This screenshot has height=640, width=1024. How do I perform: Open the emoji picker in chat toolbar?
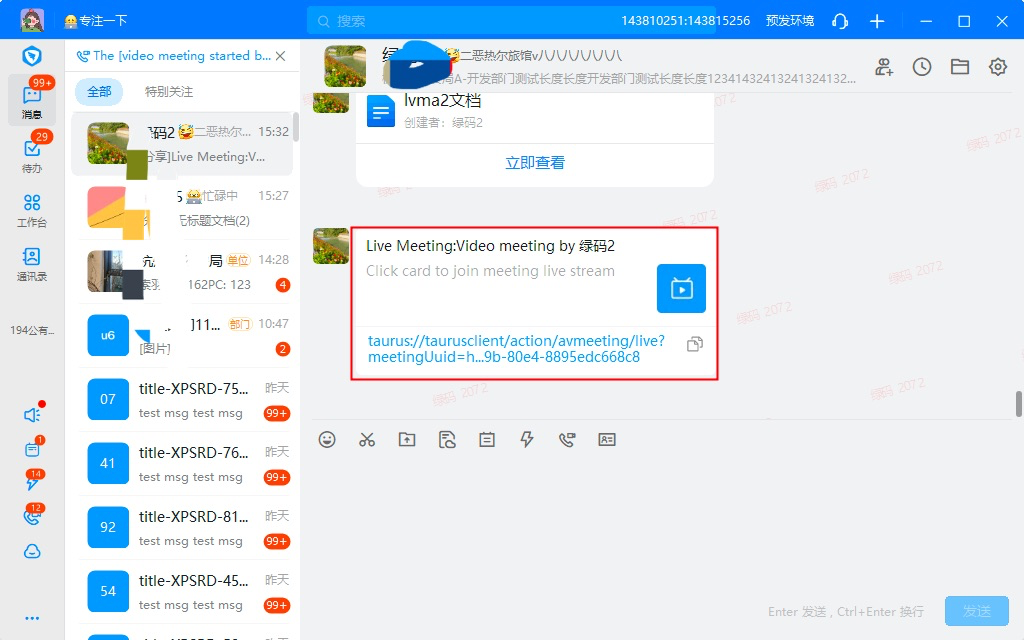point(327,439)
